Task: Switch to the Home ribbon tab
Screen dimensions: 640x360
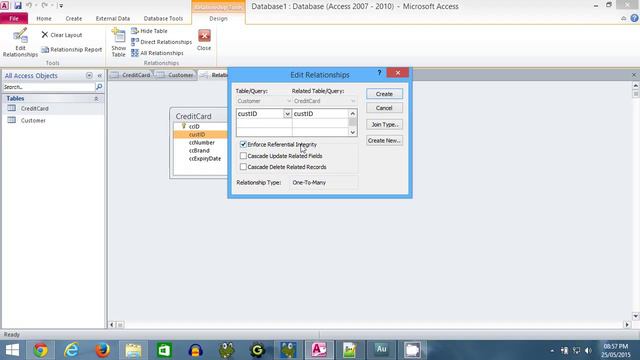Action: (44, 18)
